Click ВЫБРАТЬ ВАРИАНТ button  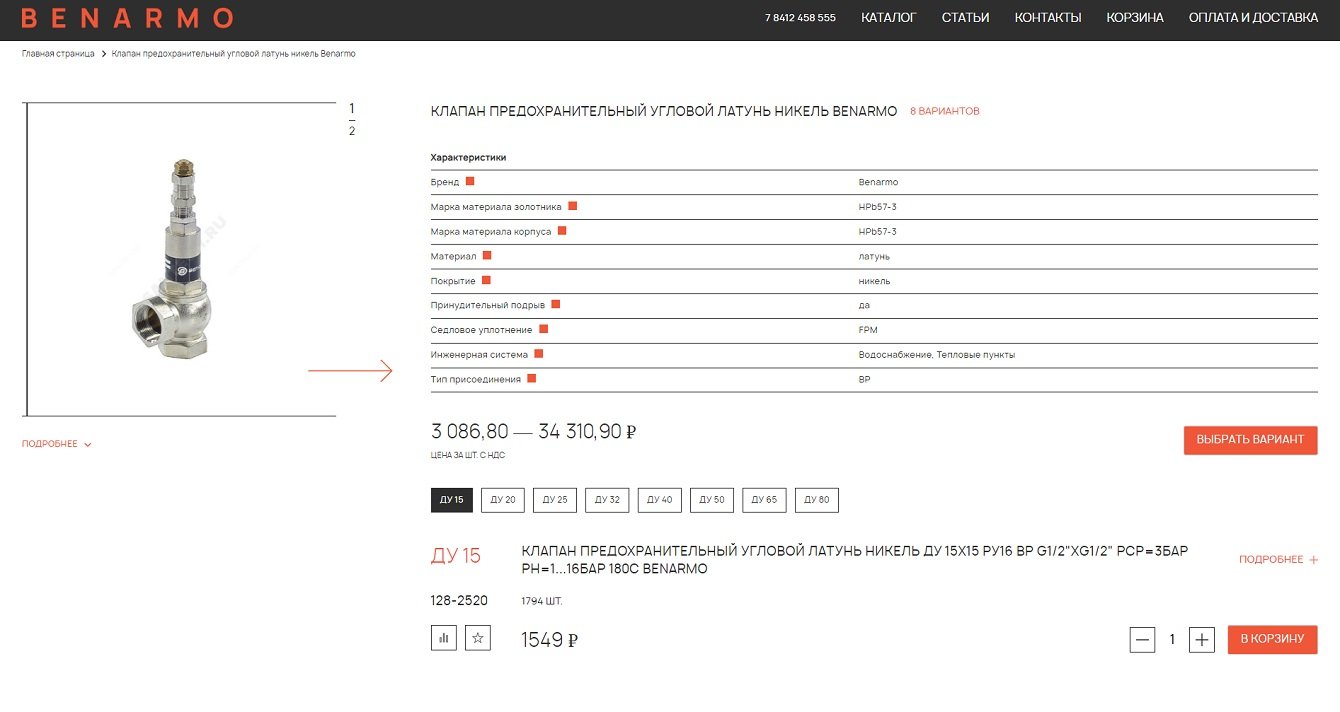click(x=1250, y=440)
